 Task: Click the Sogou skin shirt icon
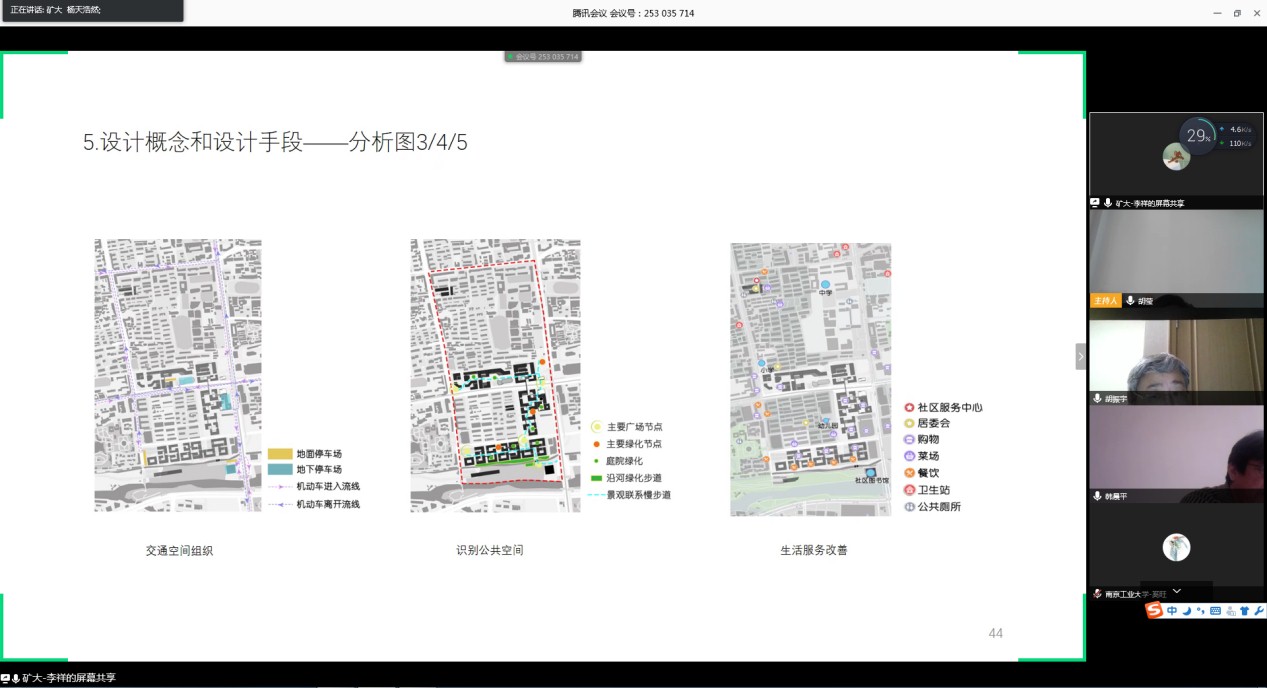click(x=1244, y=611)
